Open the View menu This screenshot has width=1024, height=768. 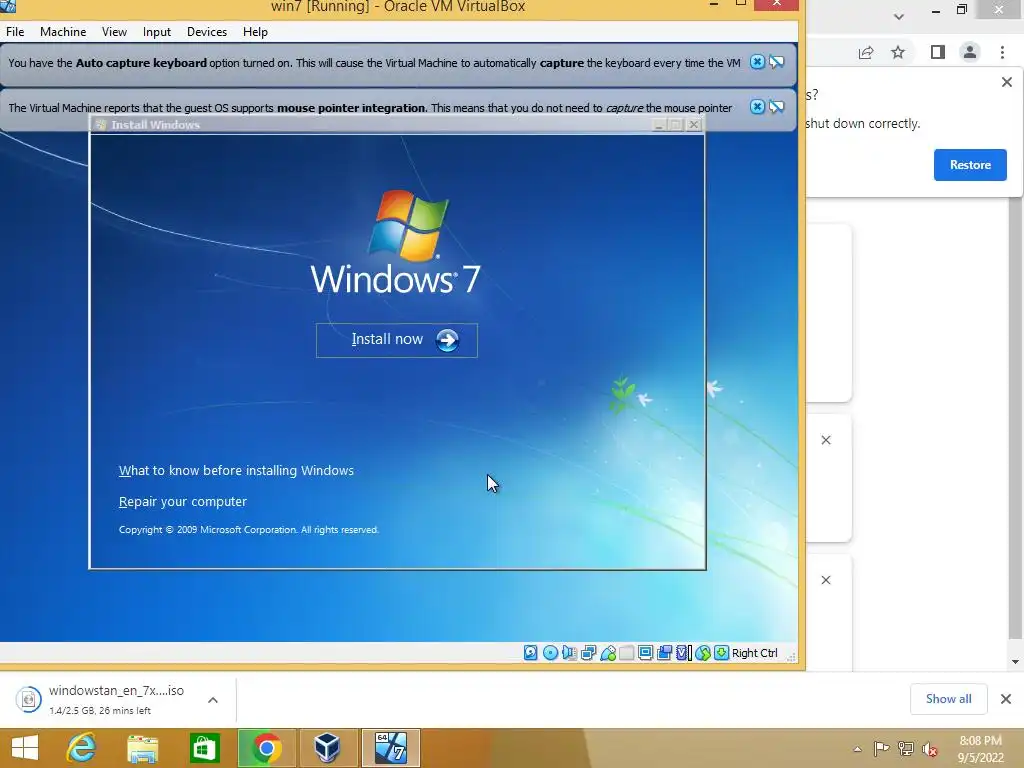(x=114, y=31)
